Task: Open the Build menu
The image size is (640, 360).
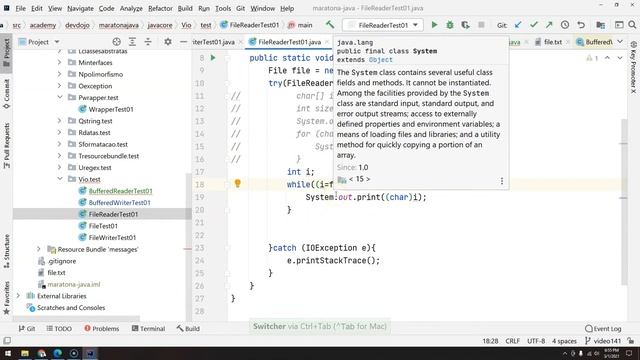Action: tap(185, 8)
